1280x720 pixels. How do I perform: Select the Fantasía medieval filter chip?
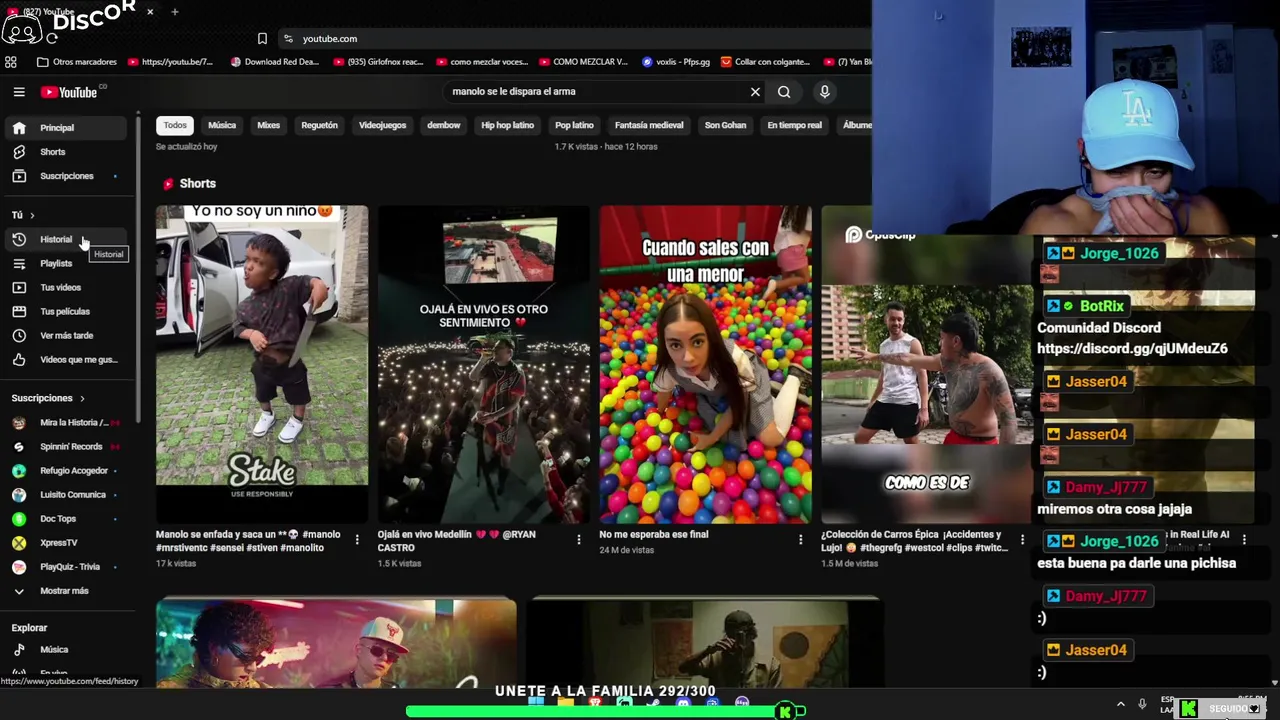pos(649,125)
